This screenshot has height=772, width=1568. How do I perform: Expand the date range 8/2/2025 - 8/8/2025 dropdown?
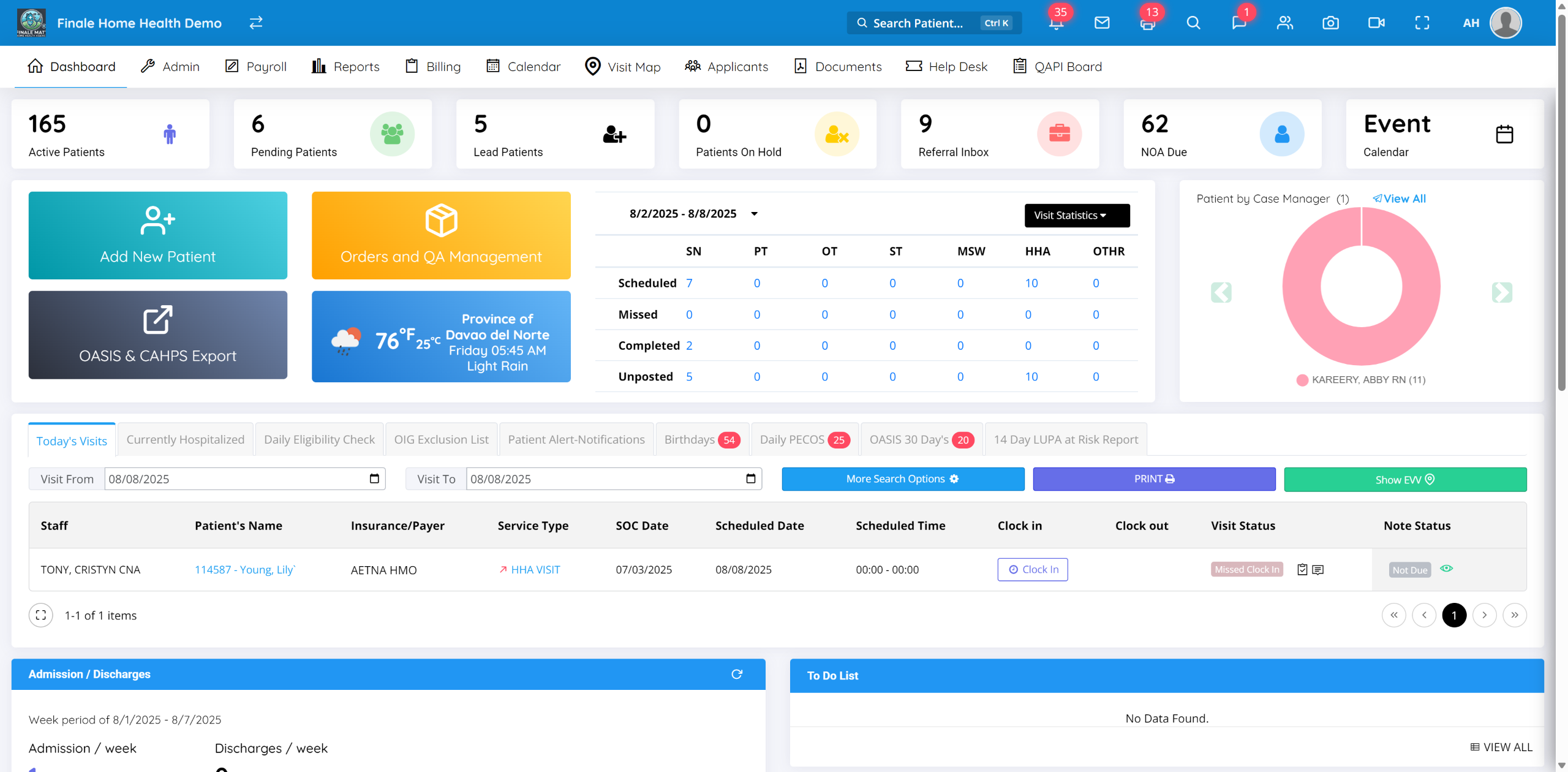point(755,214)
